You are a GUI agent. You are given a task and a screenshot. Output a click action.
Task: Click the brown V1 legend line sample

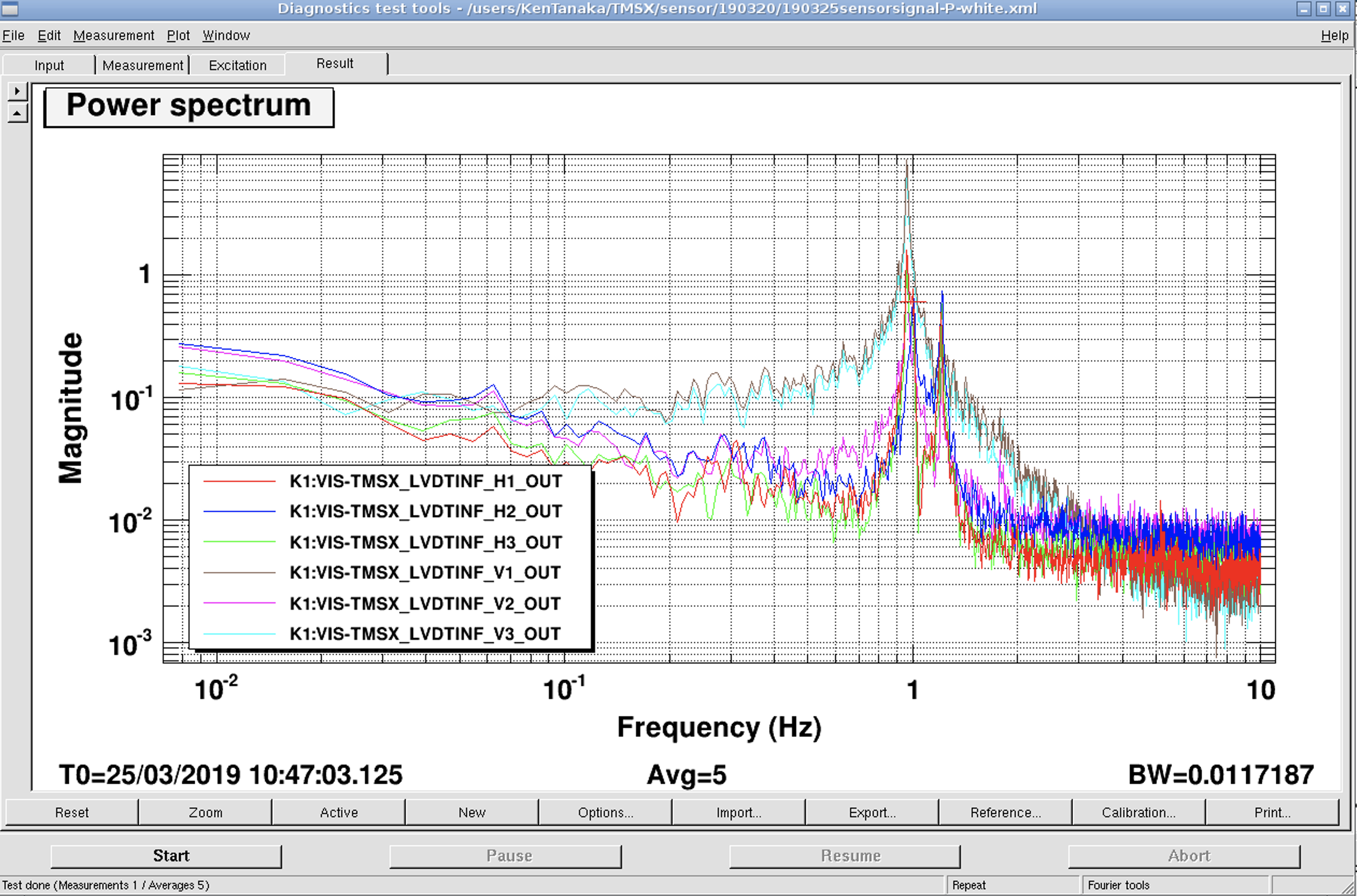tap(239, 573)
